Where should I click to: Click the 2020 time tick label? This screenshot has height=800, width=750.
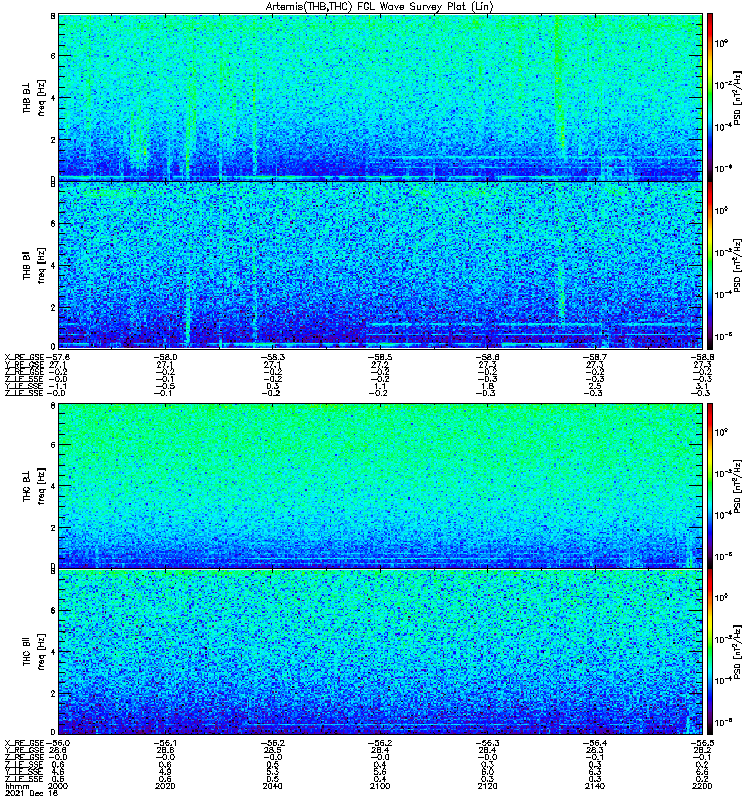click(164, 786)
